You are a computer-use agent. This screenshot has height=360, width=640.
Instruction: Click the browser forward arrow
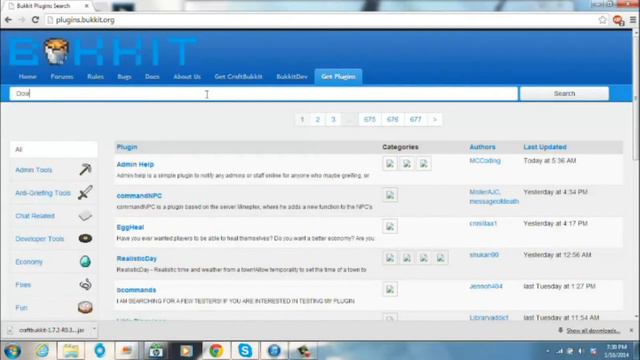21,20
